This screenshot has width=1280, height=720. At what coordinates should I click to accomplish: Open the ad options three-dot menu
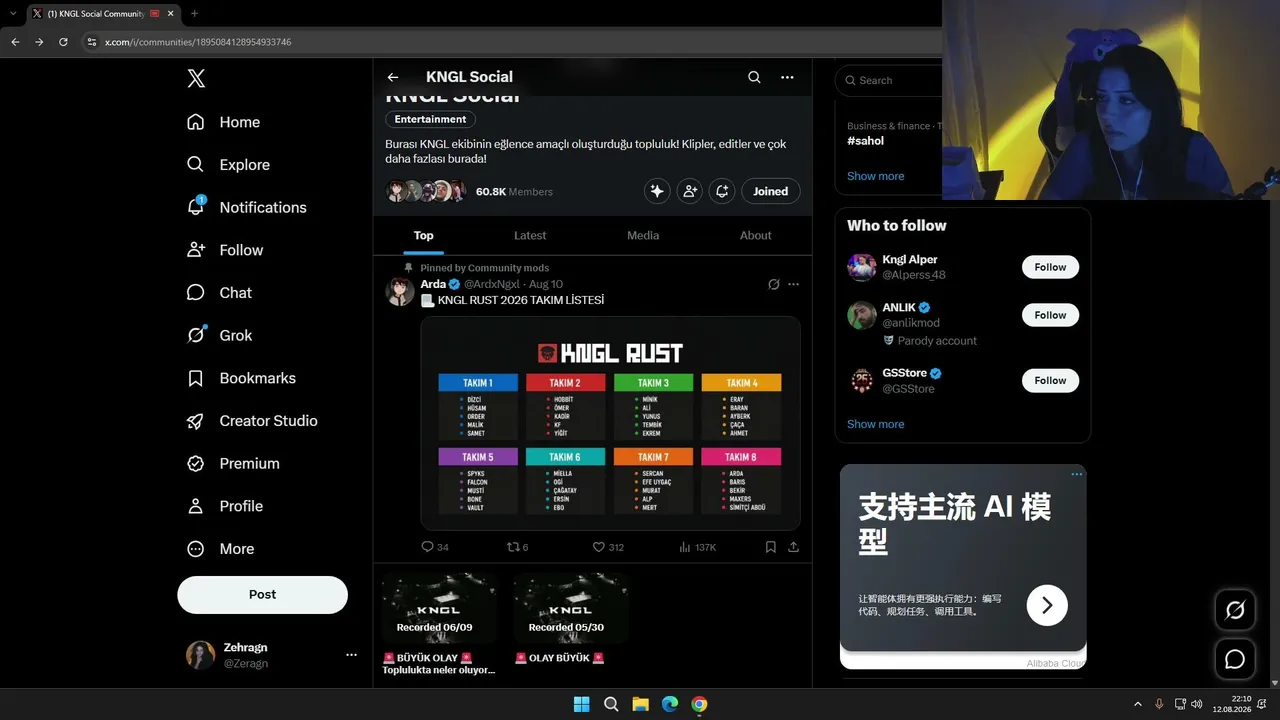[1077, 474]
